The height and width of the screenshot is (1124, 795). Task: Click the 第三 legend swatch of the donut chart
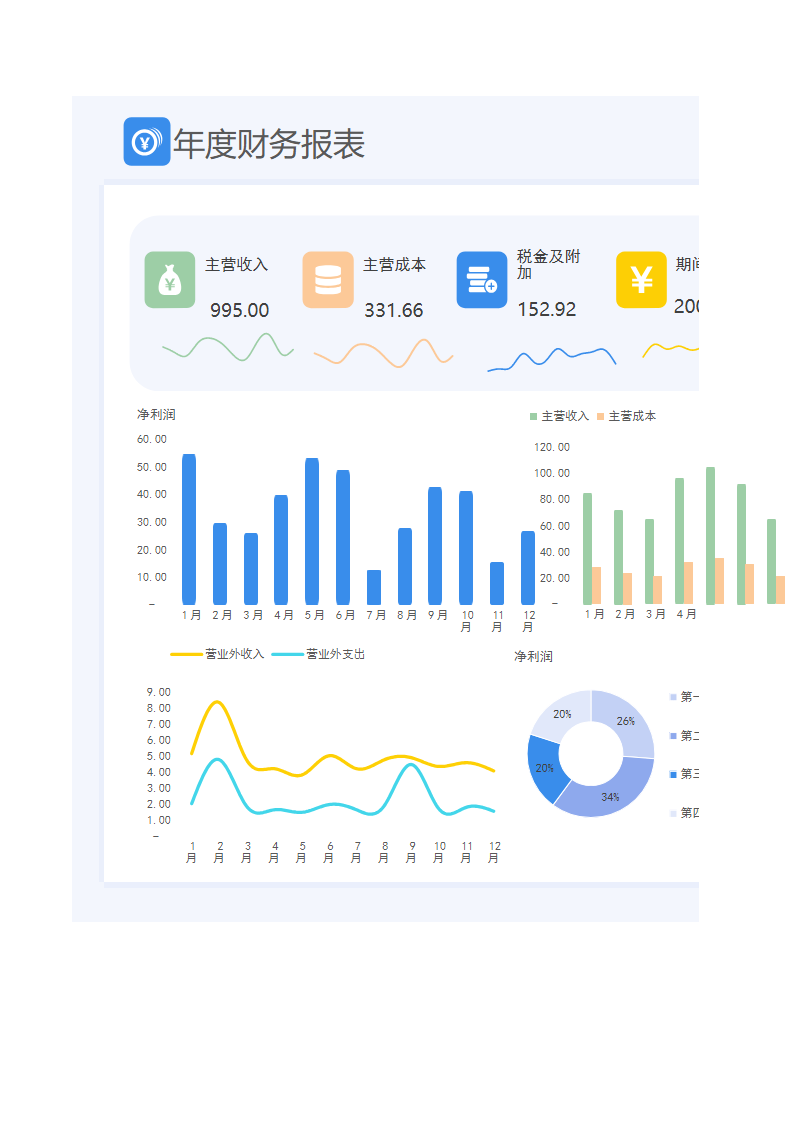click(x=673, y=774)
